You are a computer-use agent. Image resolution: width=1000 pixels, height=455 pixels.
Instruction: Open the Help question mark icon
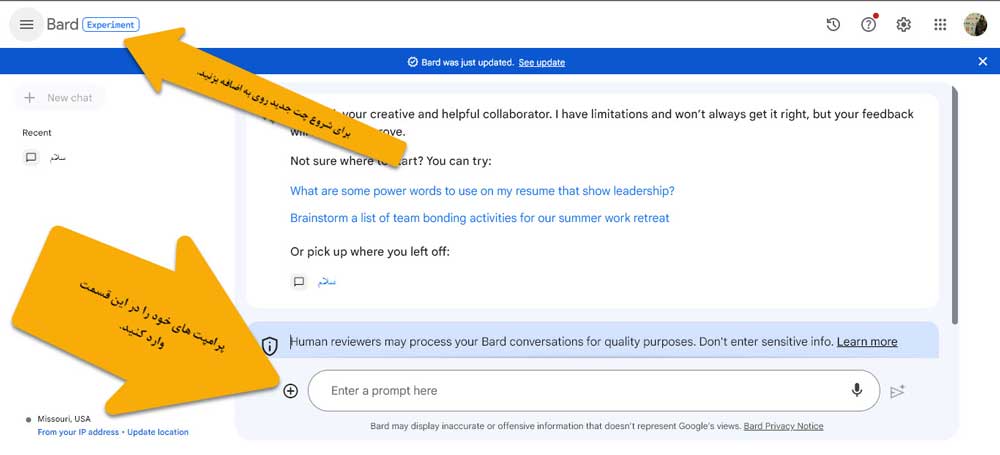868,25
